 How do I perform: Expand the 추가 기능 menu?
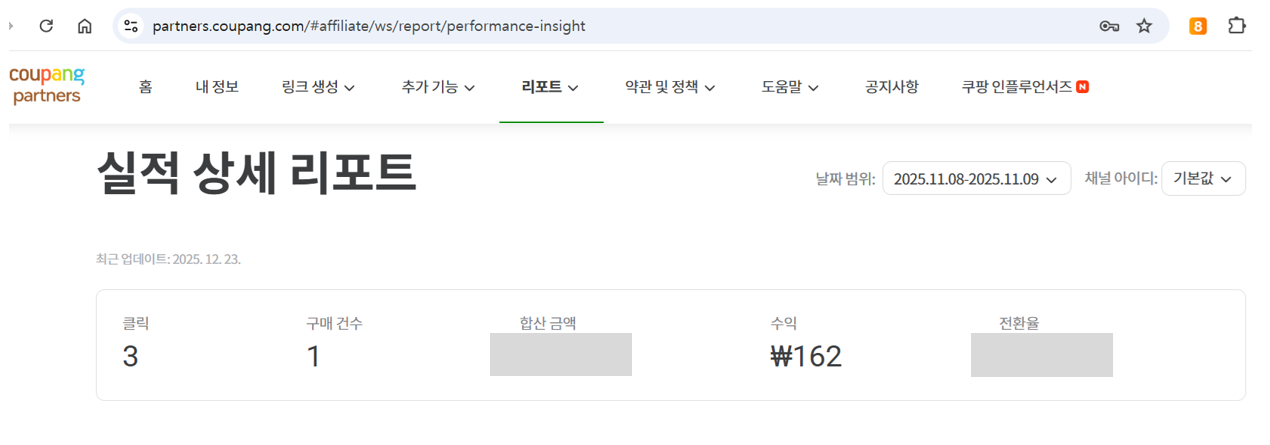[437, 87]
